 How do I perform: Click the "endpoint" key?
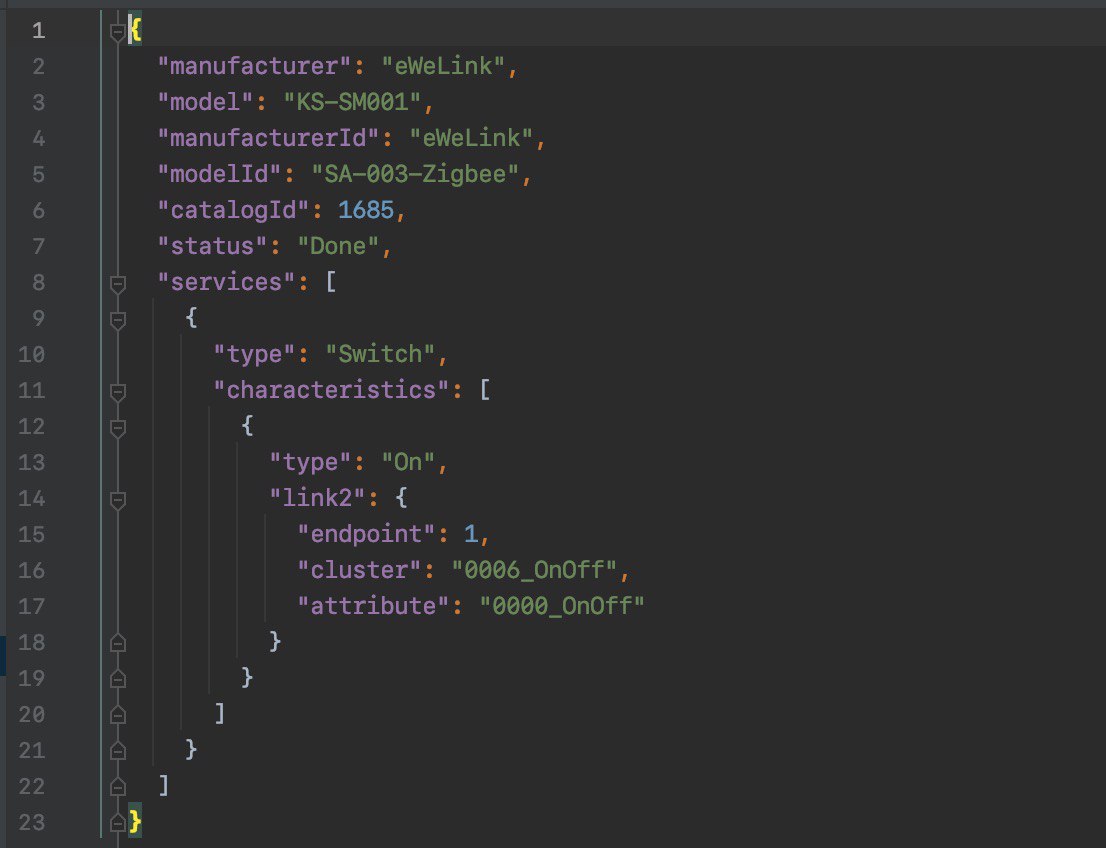366,533
